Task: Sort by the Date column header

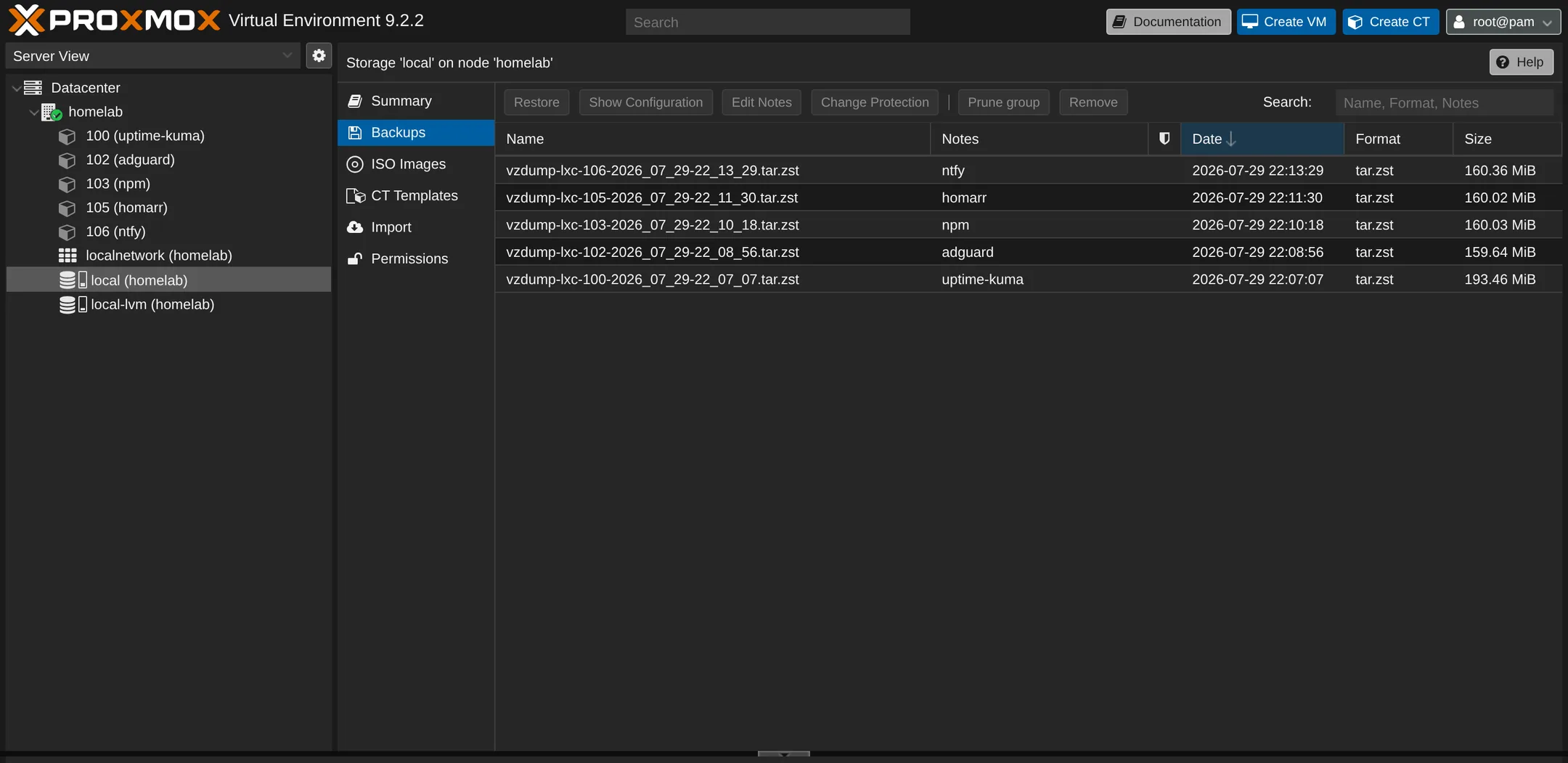Action: pyautogui.click(x=1262, y=139)
